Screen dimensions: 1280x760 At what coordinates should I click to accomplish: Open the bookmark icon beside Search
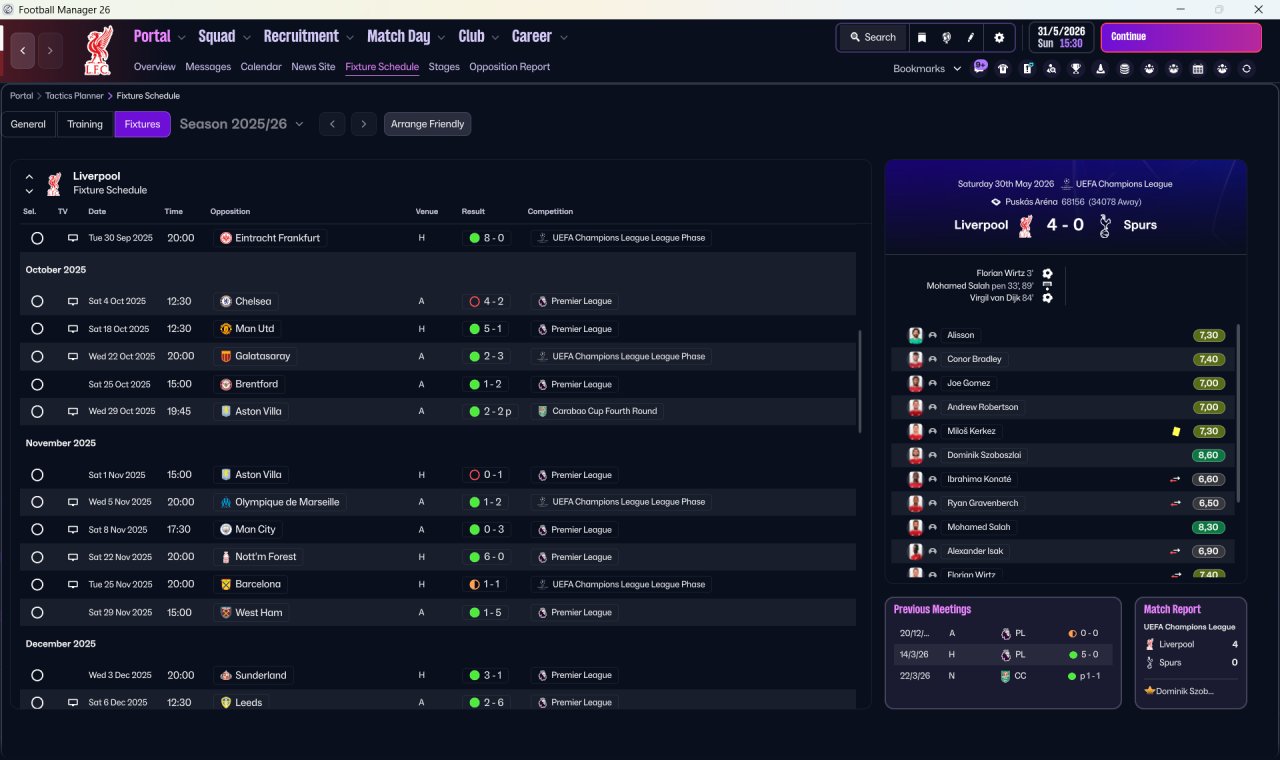(921, 38)
